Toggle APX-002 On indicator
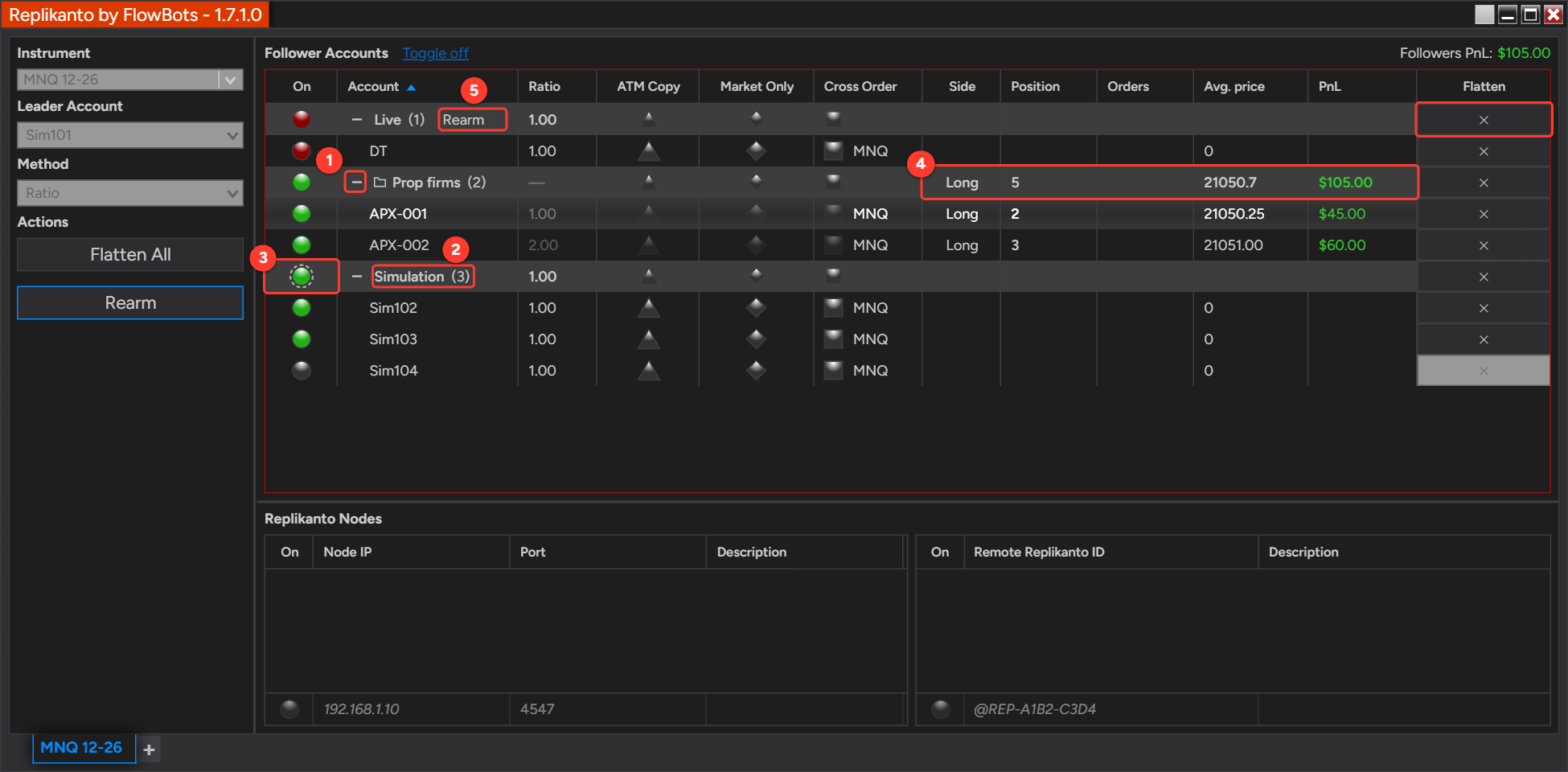This screenshot has height=772, width=1568. tap(302, 244)
